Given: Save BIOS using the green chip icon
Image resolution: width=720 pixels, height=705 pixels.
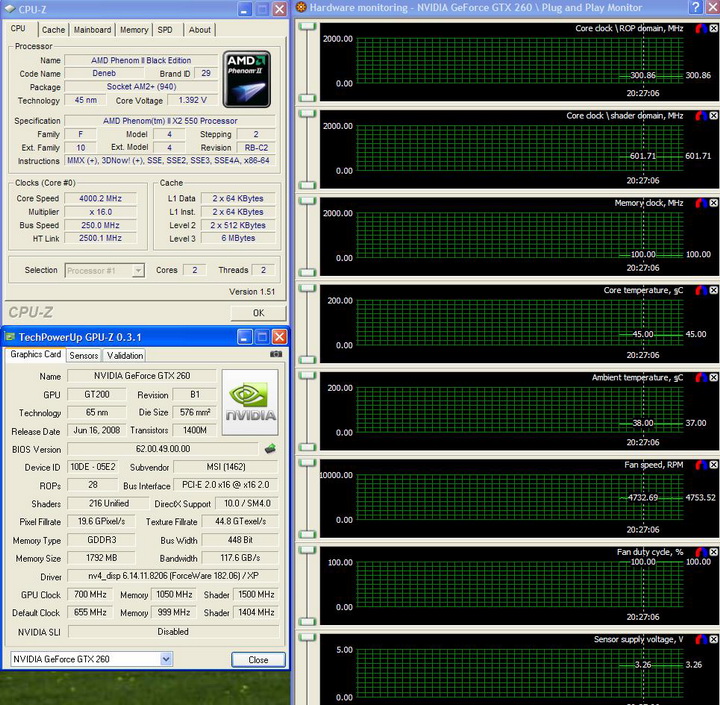Looking at the screenshot, I should [270, 448].
